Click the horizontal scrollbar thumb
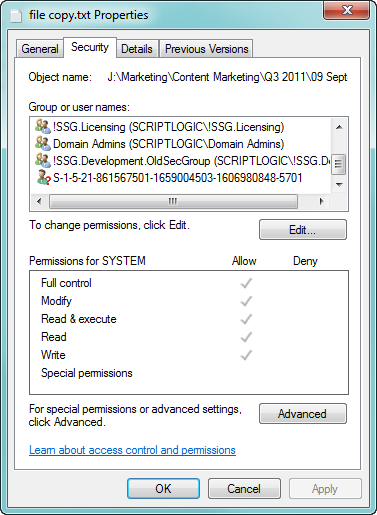The image size is (377, 515). tap(173, 201)
